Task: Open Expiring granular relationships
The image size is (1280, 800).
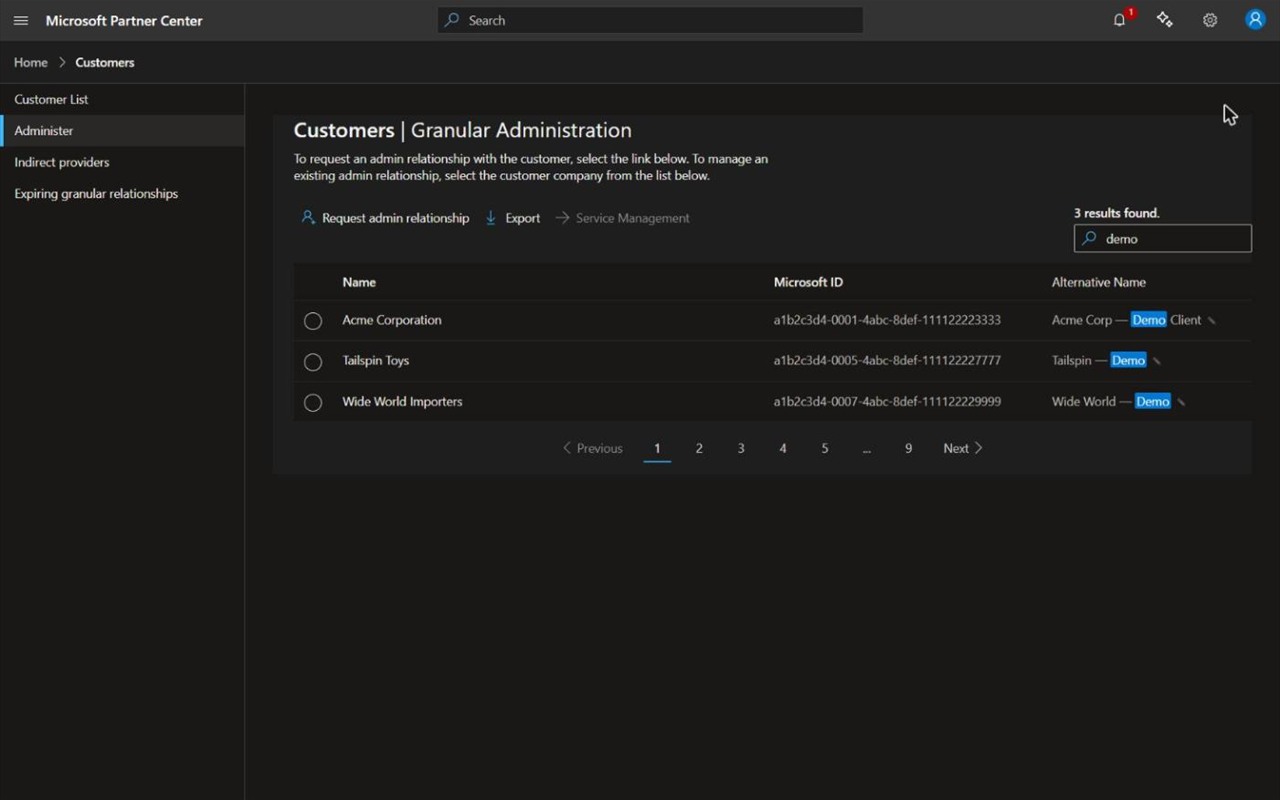Action: click(x=122, y=194)
